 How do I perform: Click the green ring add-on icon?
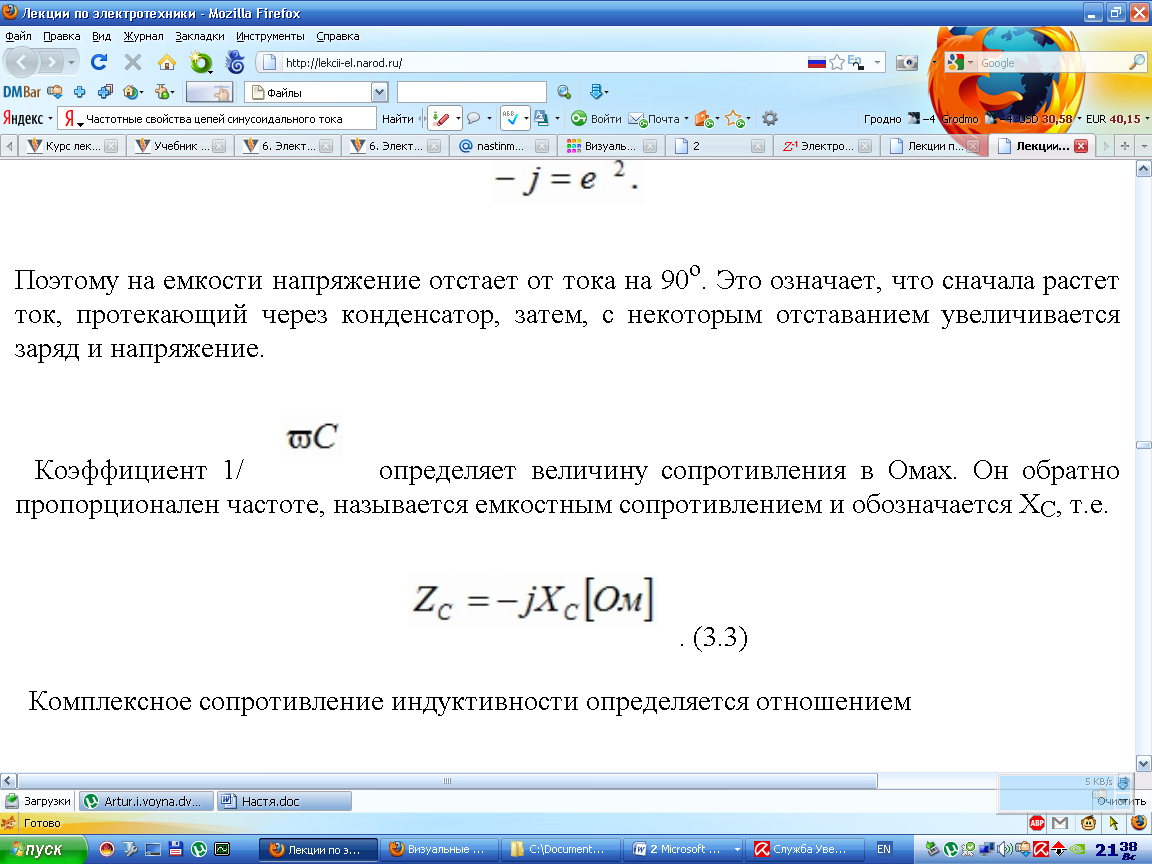(201, 62)
